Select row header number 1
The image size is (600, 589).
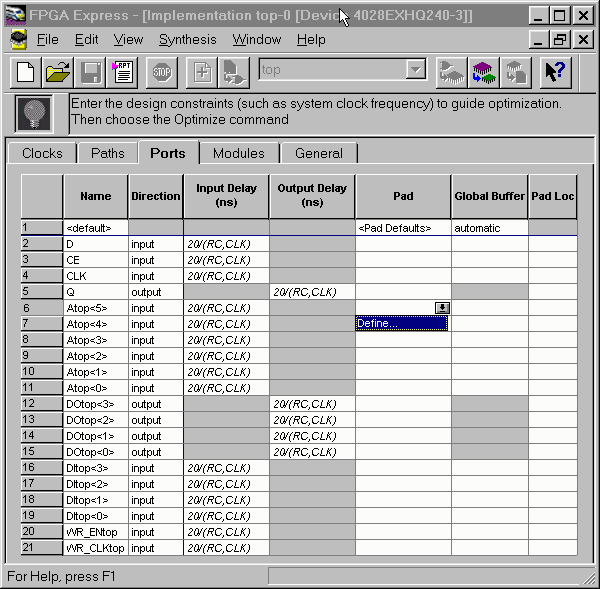coord(42,228)
